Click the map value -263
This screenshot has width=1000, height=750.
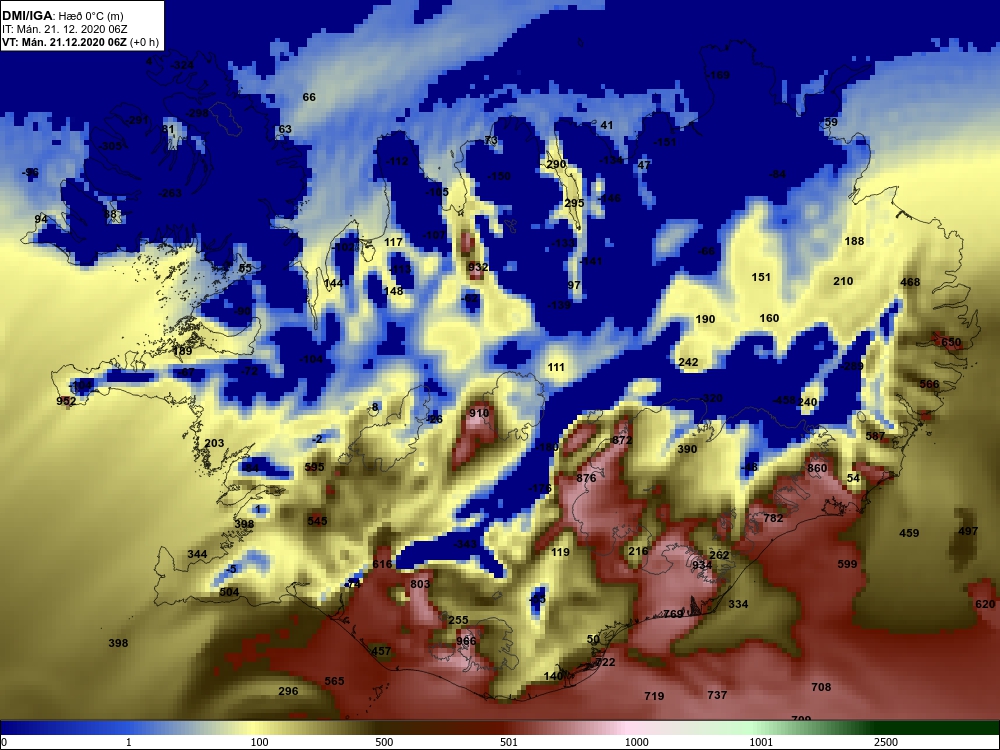[169, 193]
